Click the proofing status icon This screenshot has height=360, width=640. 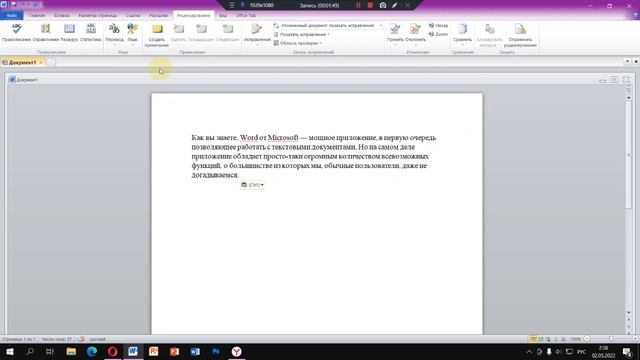[x=82, y=339]
